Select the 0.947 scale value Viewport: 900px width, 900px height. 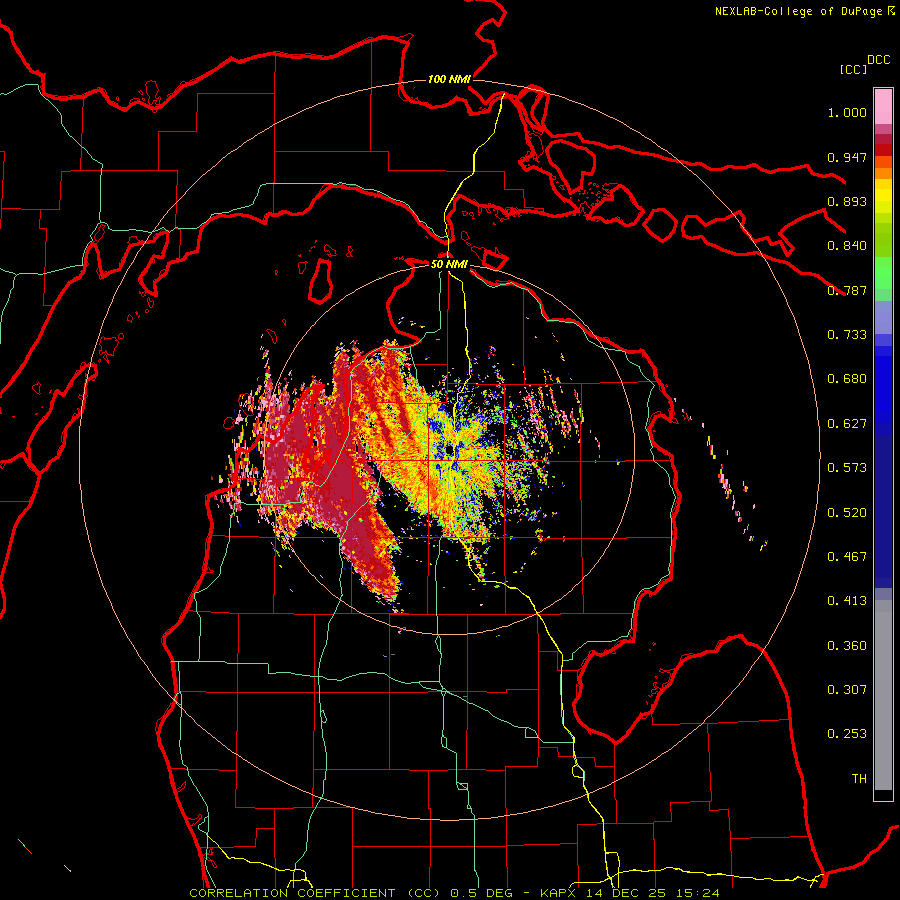click(x=847, y=157)
